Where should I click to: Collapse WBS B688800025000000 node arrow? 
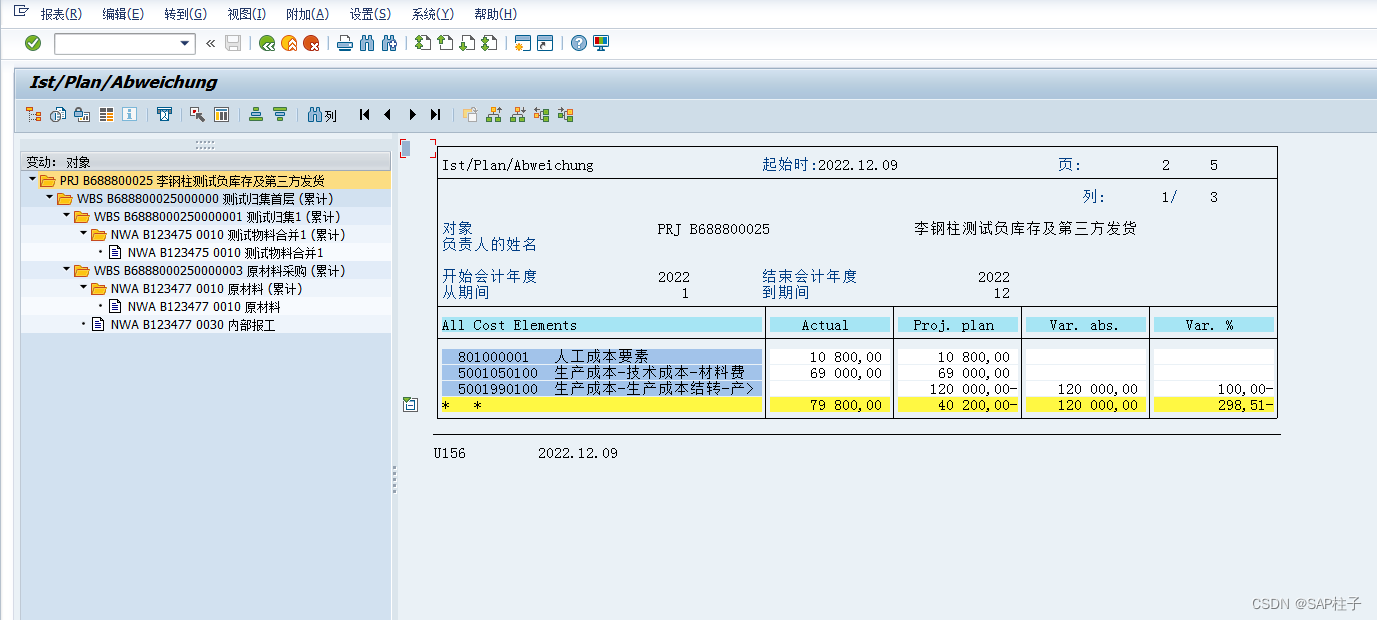pos(49,199)
